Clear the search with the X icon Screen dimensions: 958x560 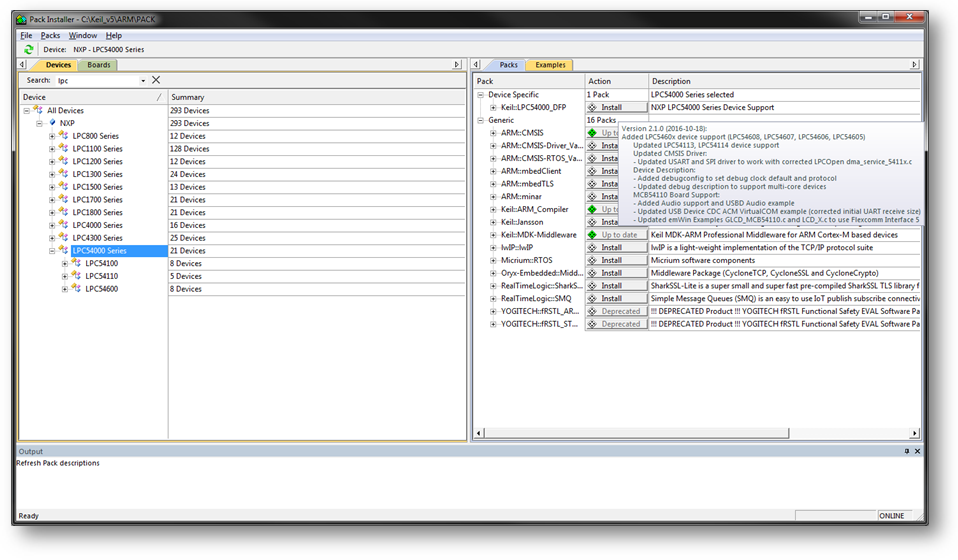(x=156, y=80)
